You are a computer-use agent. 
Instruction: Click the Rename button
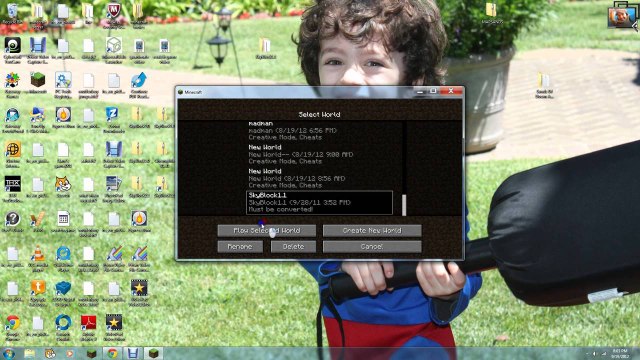click(240, 247)
